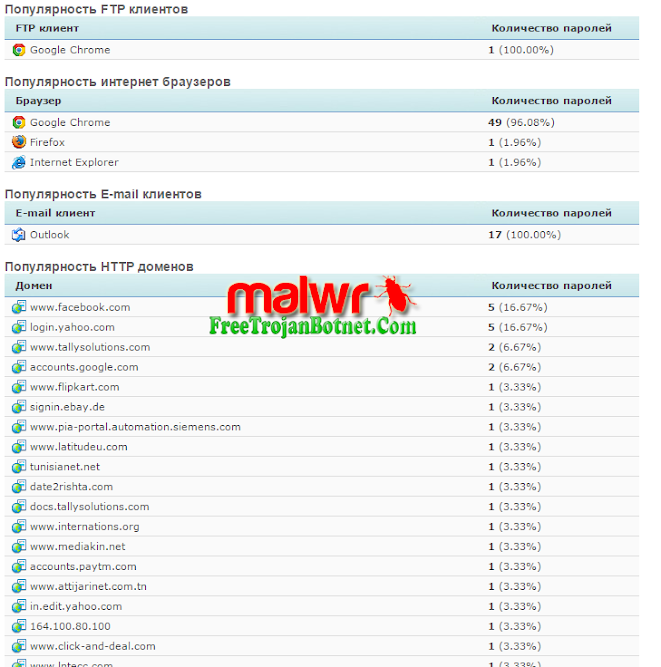This screenshot has width=661, height=667.
Task: Click the globe icon beside www.tallysolutions.com
Action: (x=19, y=347)
